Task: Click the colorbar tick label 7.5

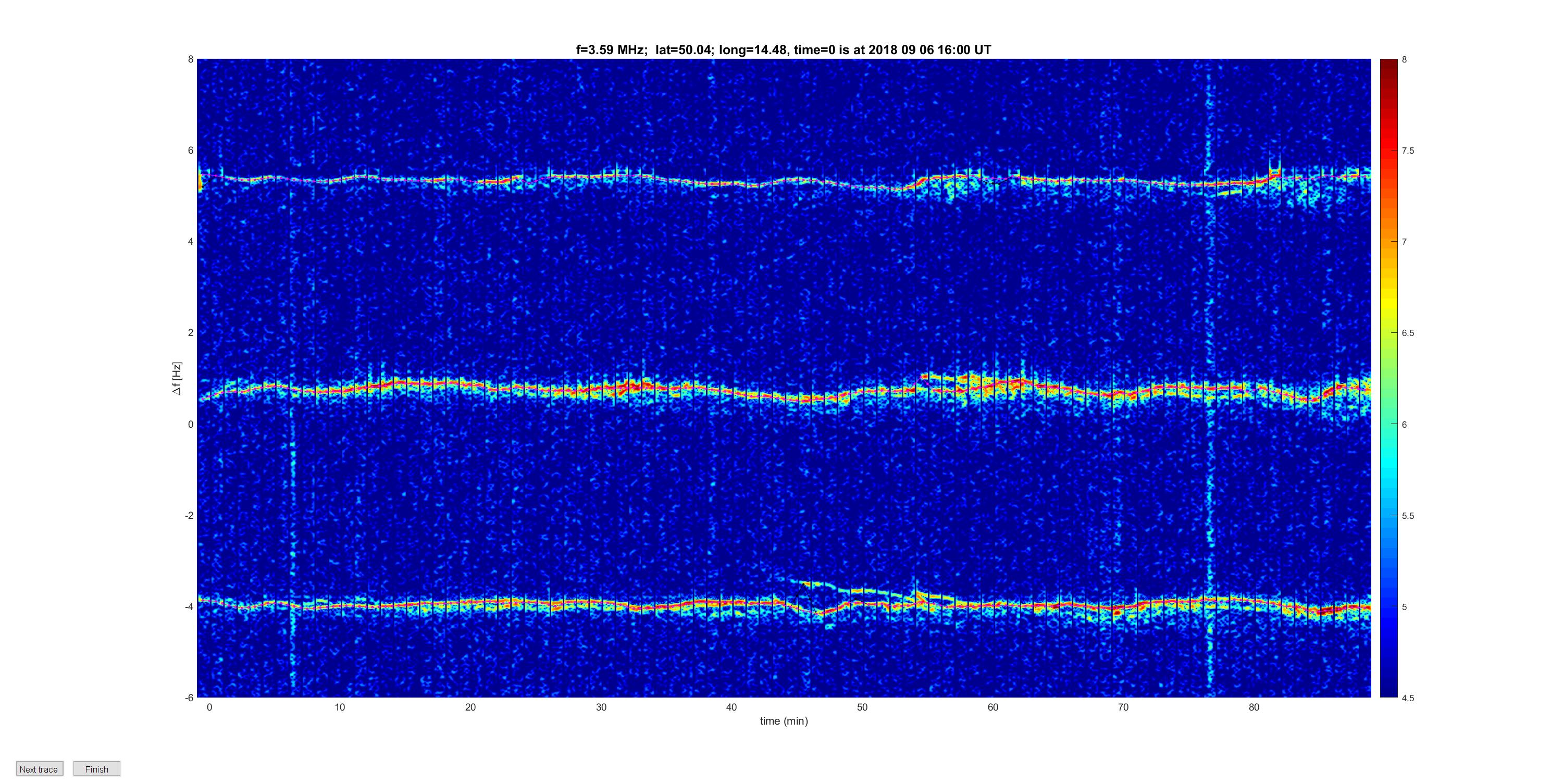Action: tap(1408, 151)
